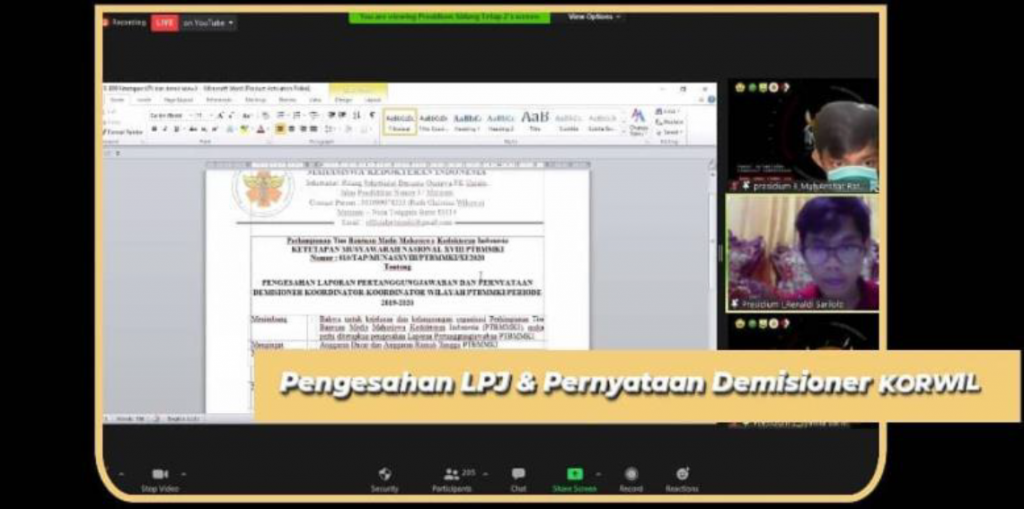The width and height of the screenshot is (1024, 509).
Task: Expand arrow next to Participants
Action: pos(485,474)
